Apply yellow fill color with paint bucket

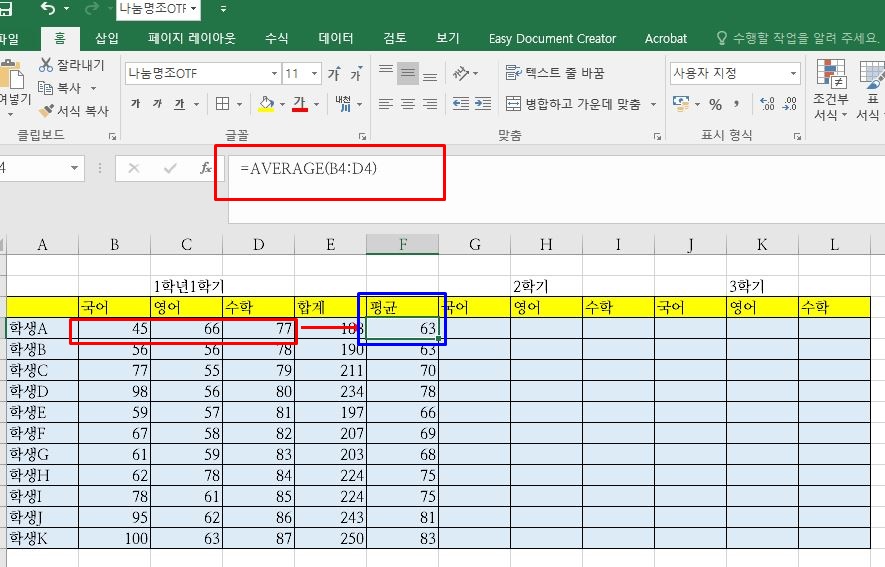pos(266,104)
